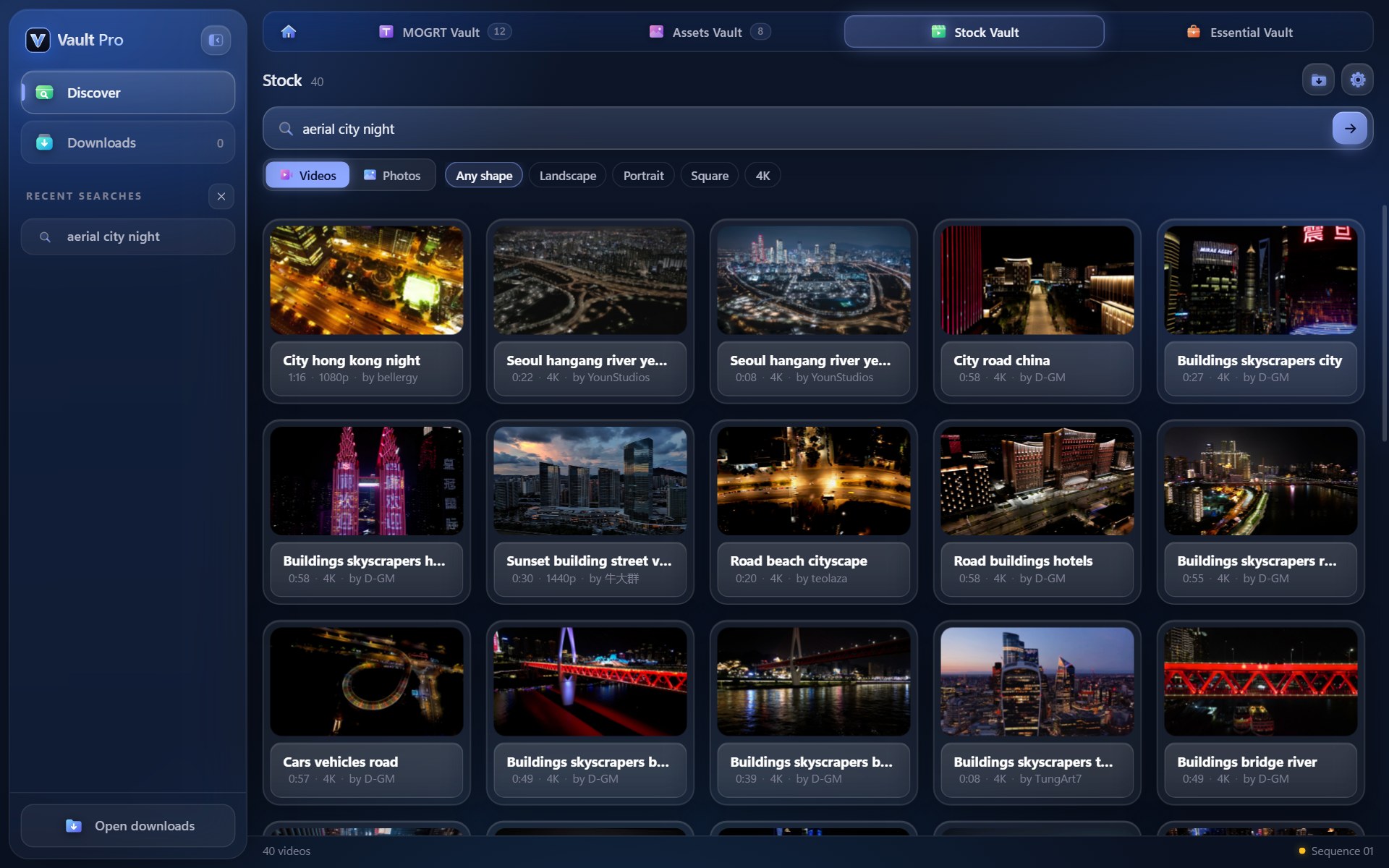Click the Open downloads button
This screenshot has height=868, width=1389.
128,825
